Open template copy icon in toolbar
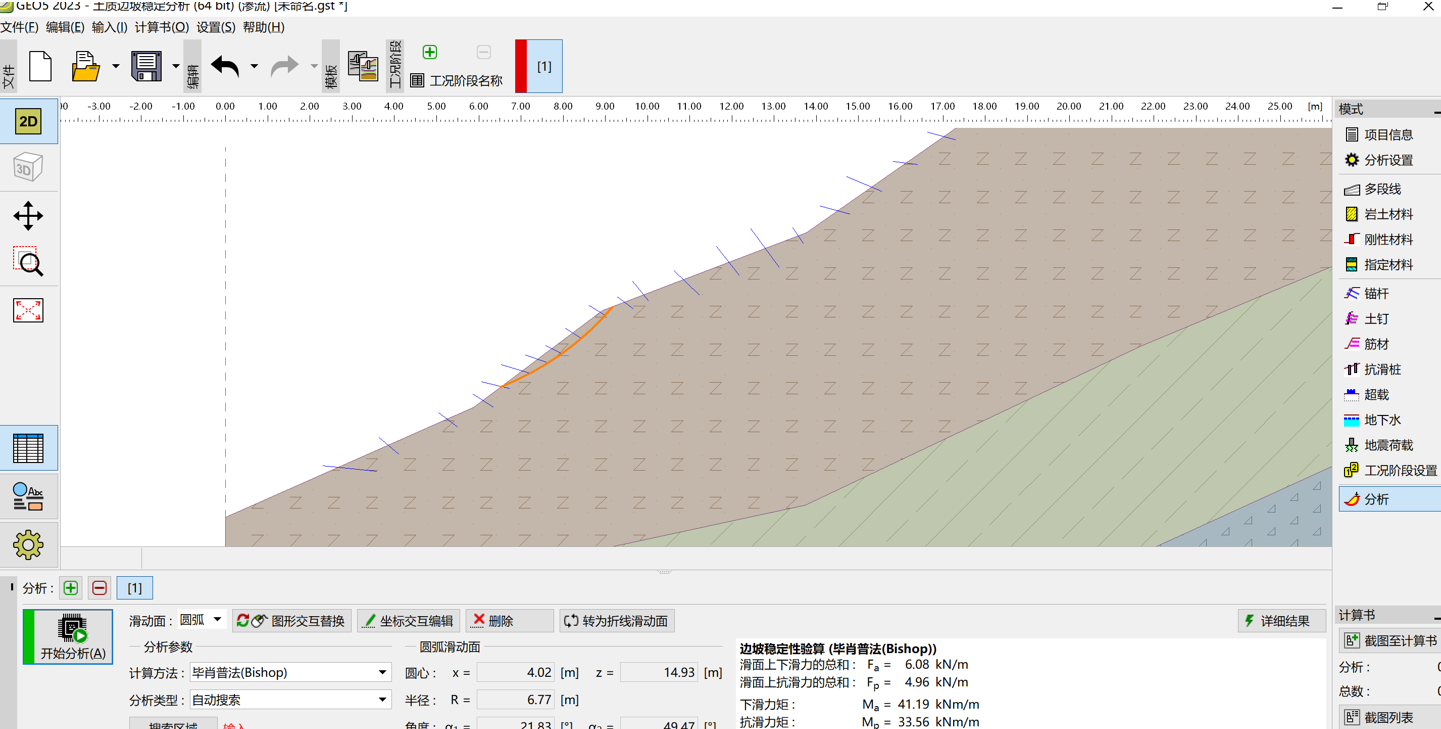This screenshot has width=1441, height=729. pyautogui.click(x=362, y=66)
